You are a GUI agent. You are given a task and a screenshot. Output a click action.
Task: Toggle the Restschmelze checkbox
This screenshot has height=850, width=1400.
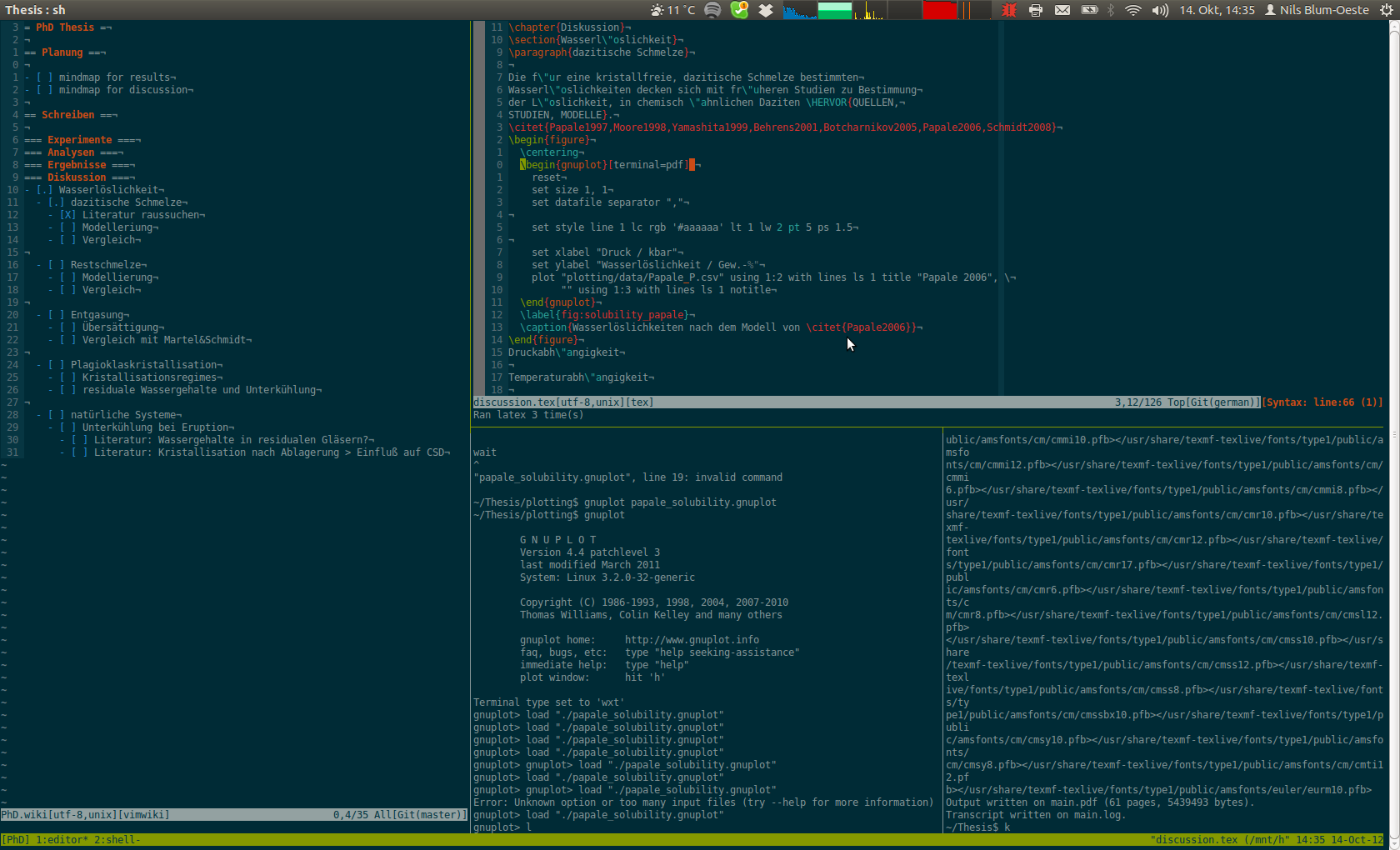(56, 265)
